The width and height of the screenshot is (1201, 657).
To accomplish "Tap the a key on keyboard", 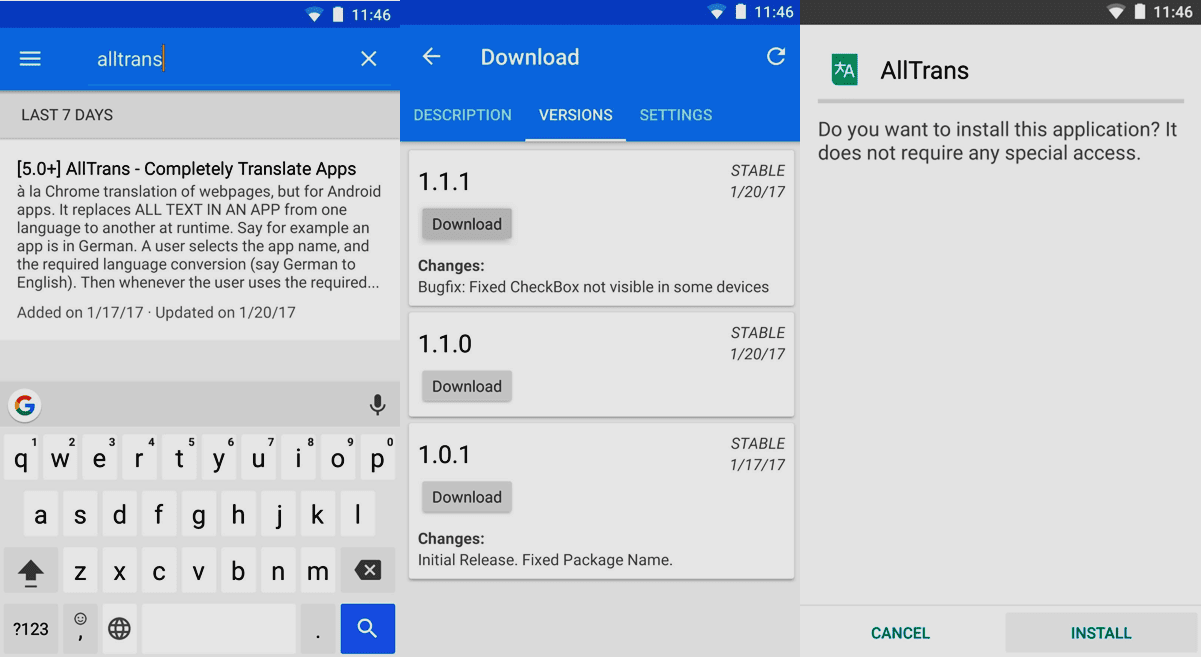I will tap(41, 516).
